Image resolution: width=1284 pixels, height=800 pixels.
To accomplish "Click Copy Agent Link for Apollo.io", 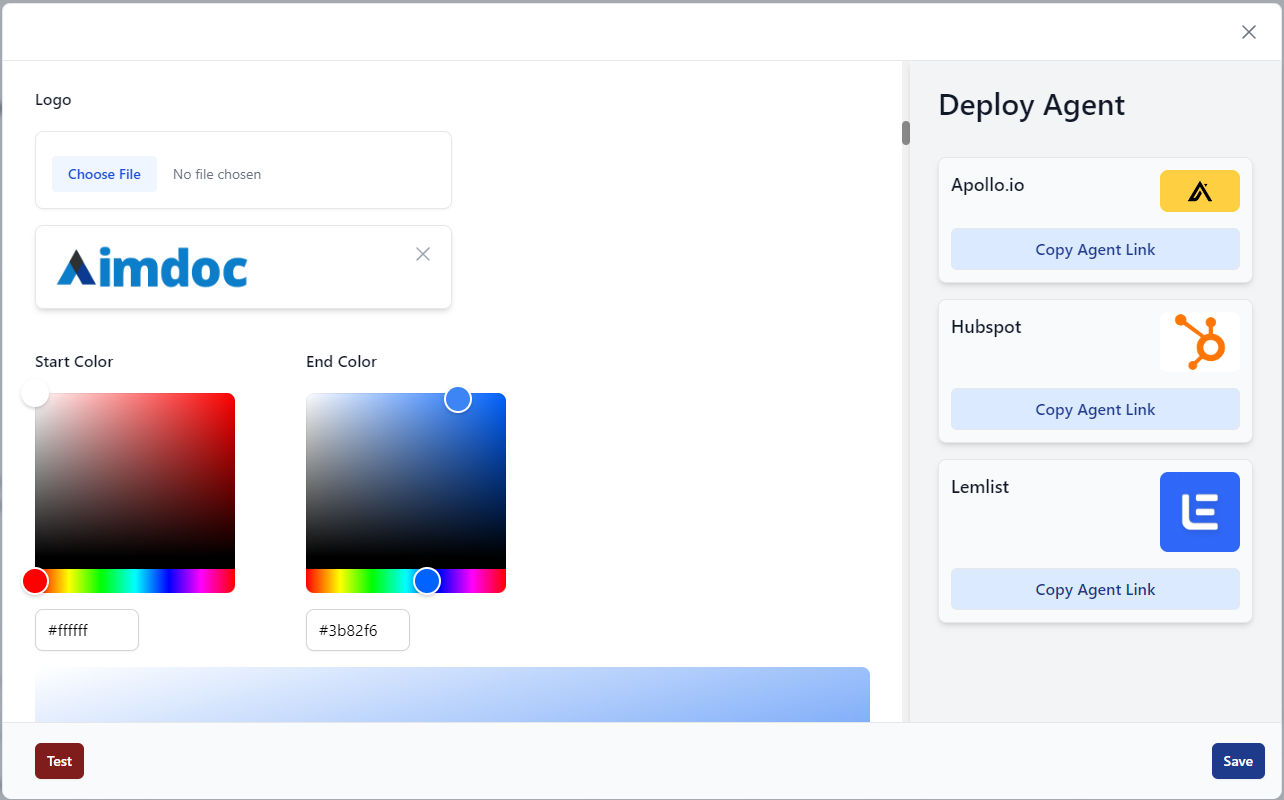I will click(1094, 249).
